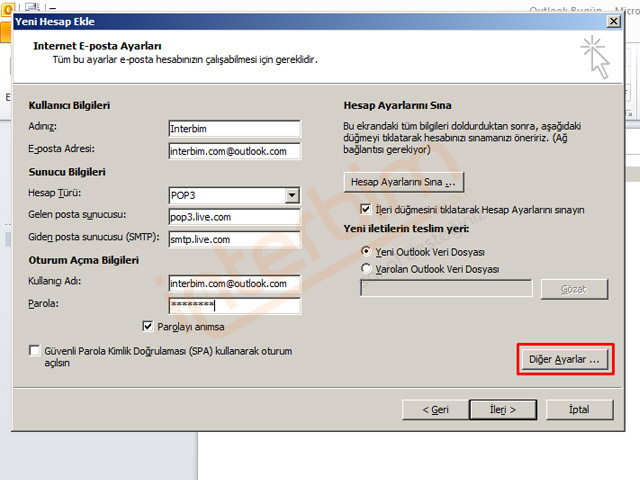Close the Yeni Hesap Ekle dialog
This screenshot has width=640, height=480.
[x=612, y=21]
